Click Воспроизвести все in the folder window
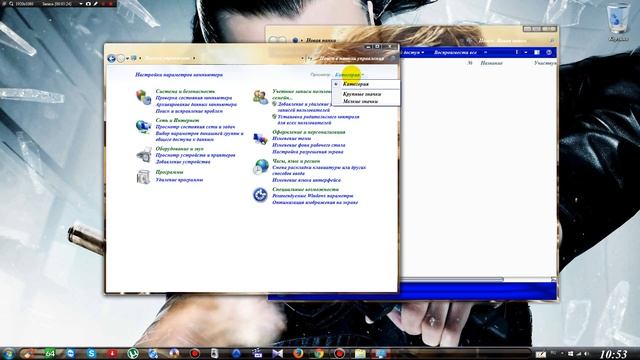The image size is (640, 360). [455, 52]
